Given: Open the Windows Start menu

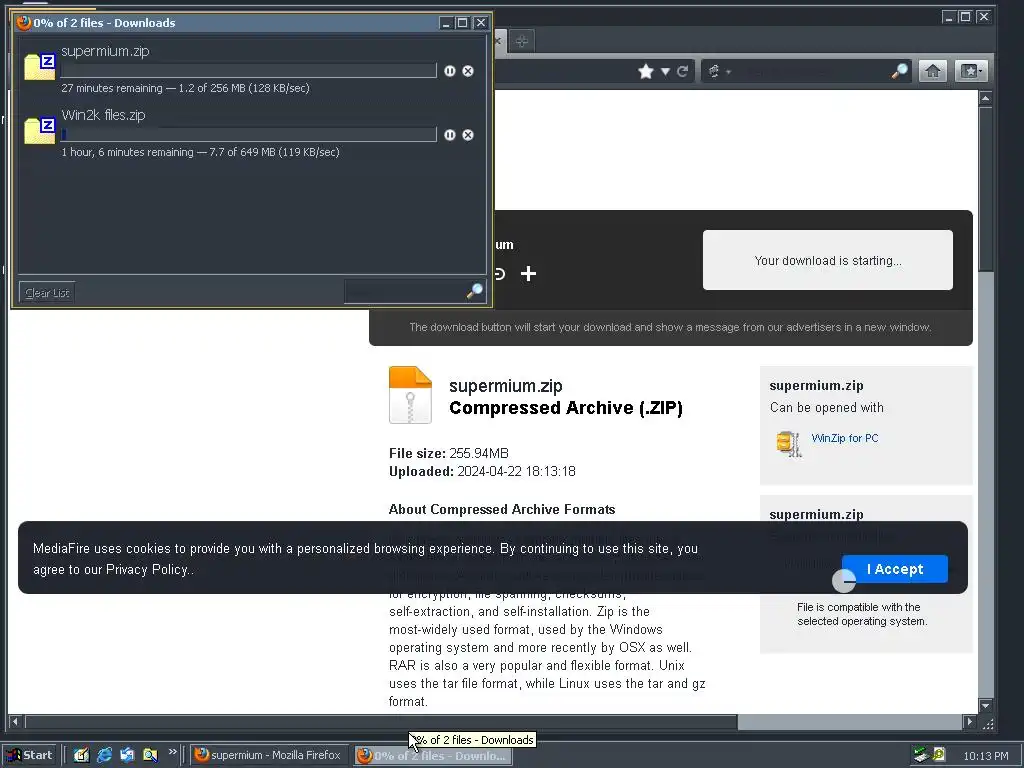Looking at the screenshot, I should [31, 755].
